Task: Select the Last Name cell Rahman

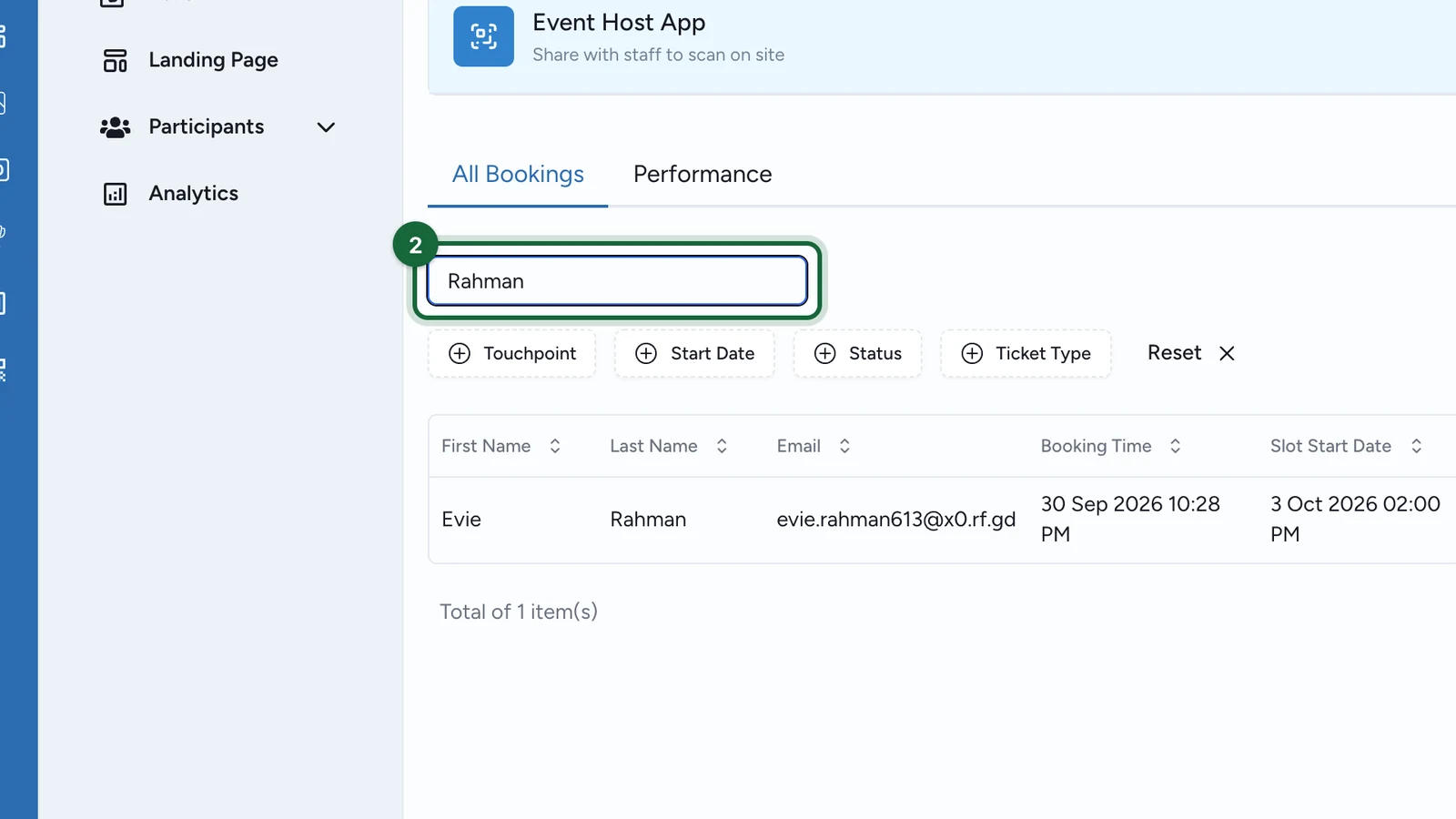Action: [648, 520]
